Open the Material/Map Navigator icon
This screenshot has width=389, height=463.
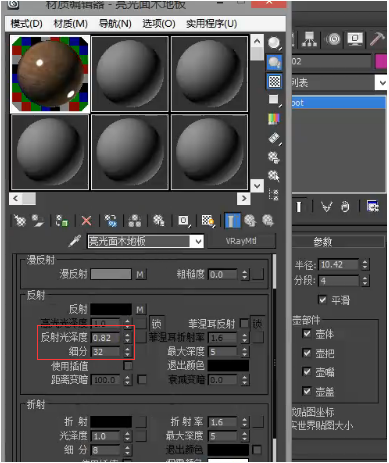(274, 195)
